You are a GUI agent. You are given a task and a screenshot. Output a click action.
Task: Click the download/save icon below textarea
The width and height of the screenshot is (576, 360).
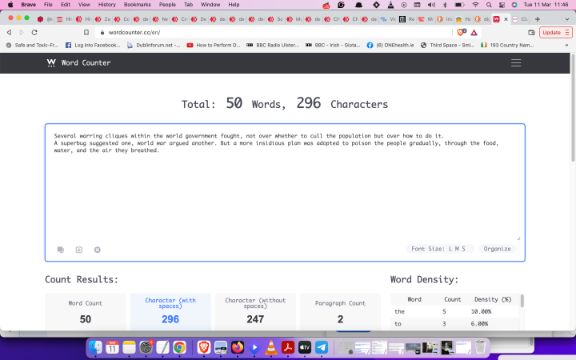[x=79, y=250]
